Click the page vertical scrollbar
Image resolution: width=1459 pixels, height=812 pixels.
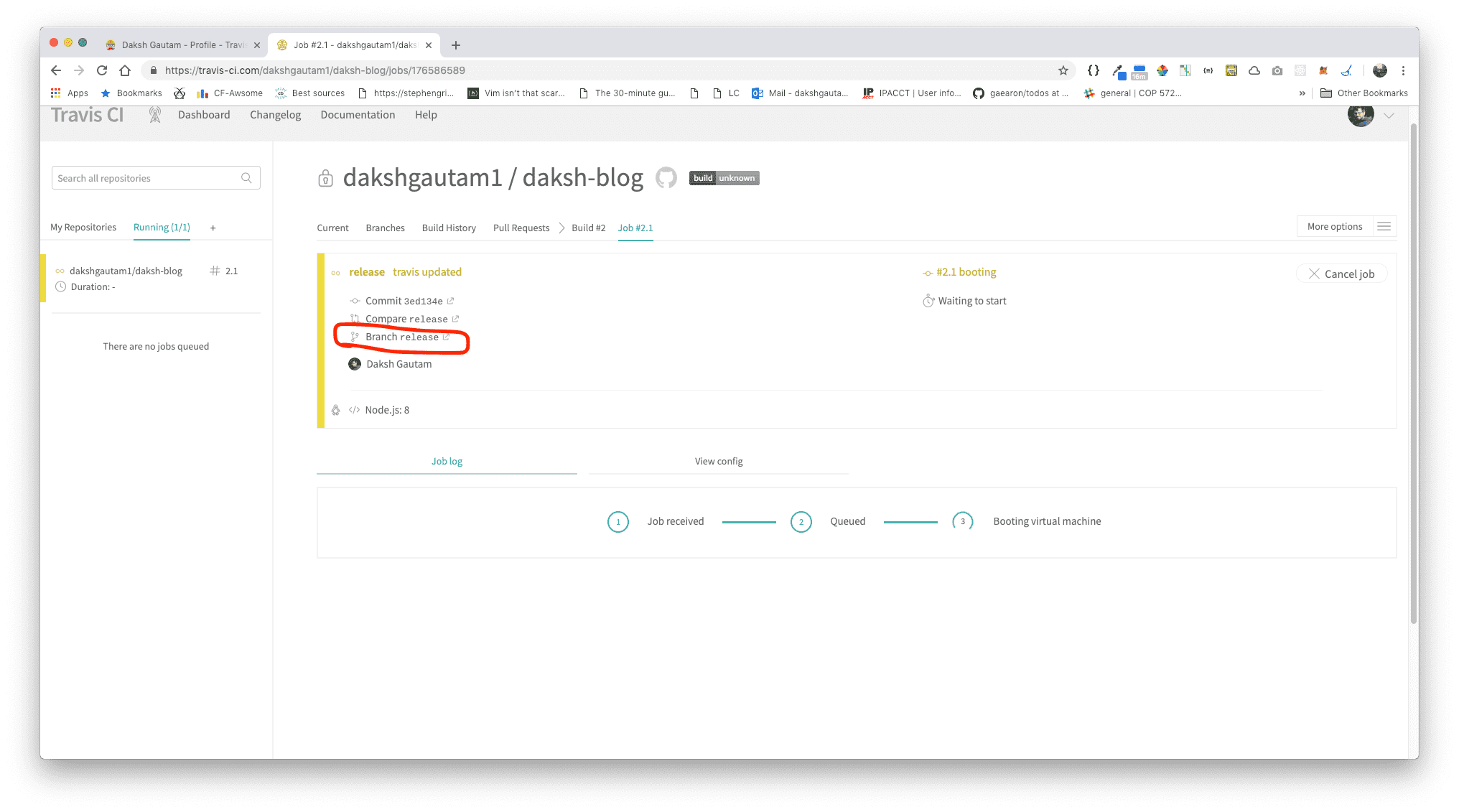(x=1414, y=373)
